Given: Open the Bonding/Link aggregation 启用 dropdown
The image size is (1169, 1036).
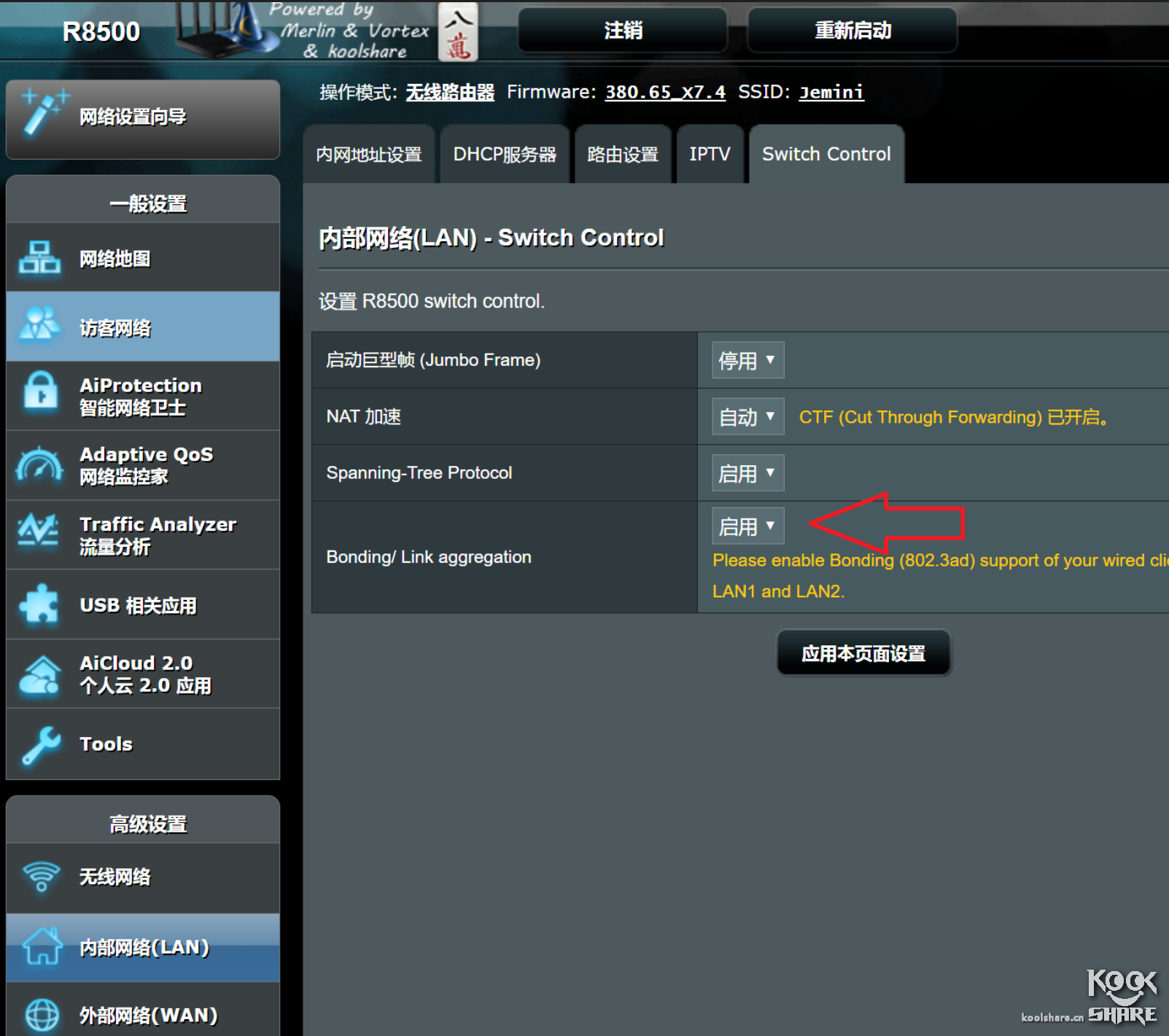Looking at the screenshot, I should (747, 526).
